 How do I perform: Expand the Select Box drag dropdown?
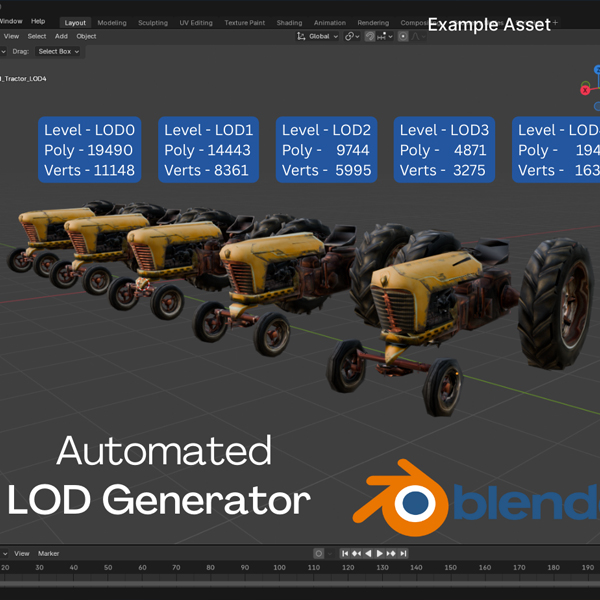click(60, 51)
